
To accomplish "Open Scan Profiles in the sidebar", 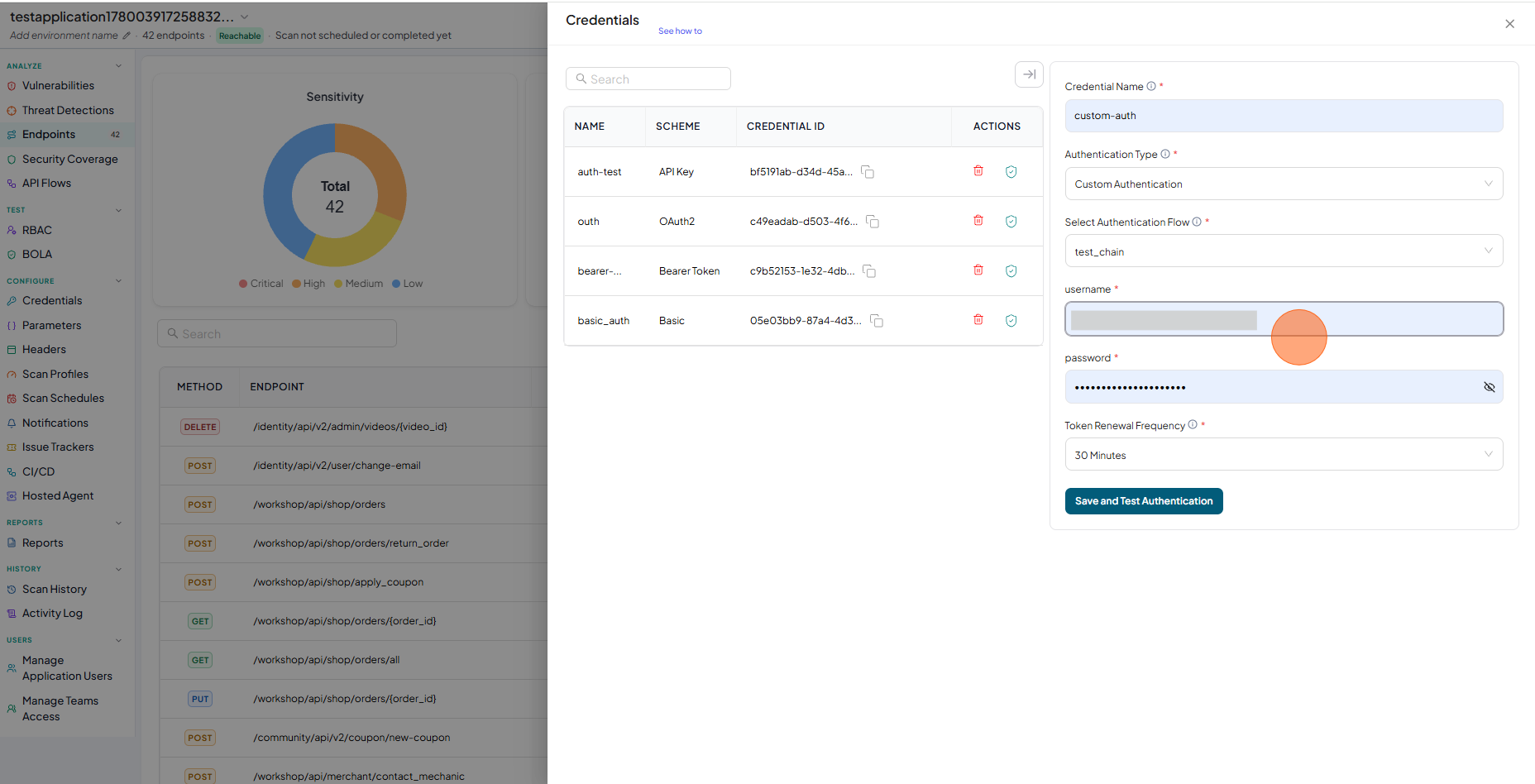I will coord(55,374).
